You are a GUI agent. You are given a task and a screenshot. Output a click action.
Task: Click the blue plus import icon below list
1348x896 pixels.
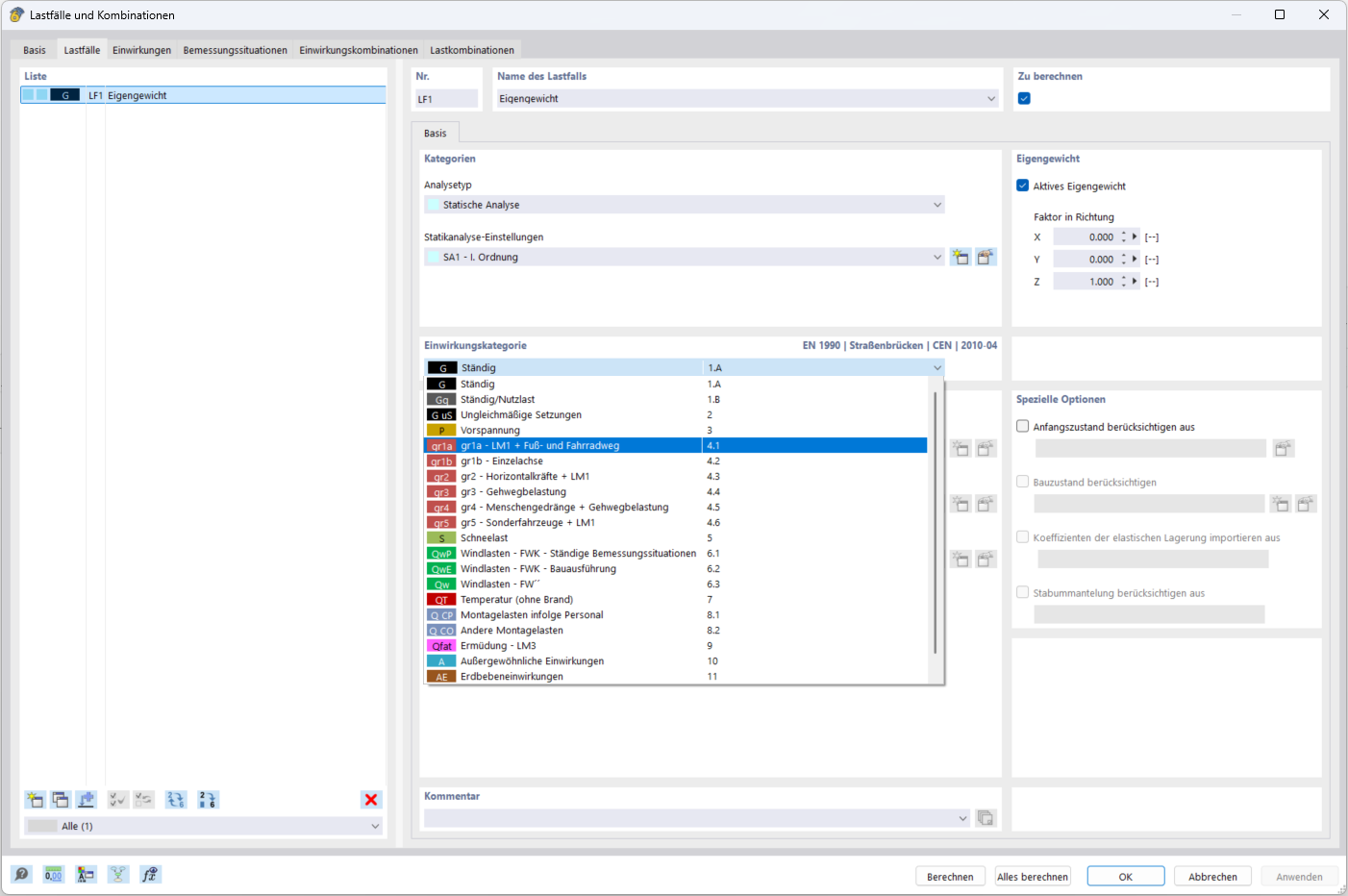[87, 800]
